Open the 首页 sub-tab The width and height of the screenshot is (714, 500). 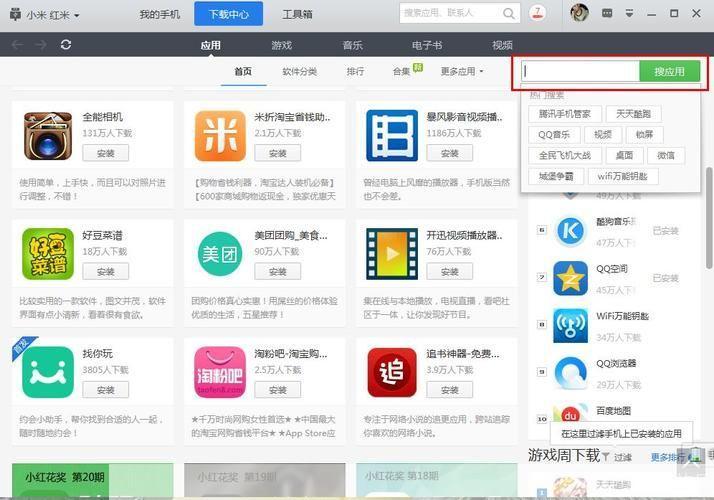[243, 71]
